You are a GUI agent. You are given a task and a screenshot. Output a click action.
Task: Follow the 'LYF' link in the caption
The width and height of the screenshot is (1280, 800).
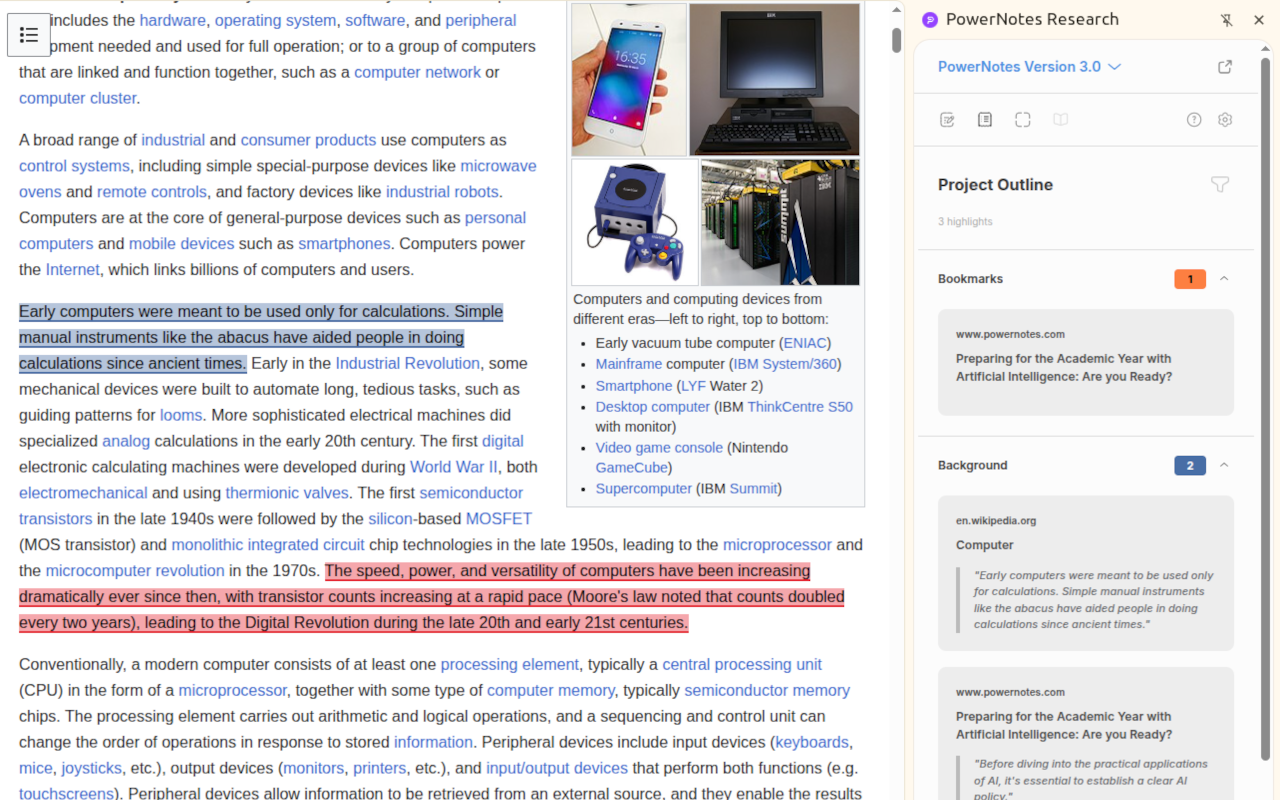(x=693, y=386)
